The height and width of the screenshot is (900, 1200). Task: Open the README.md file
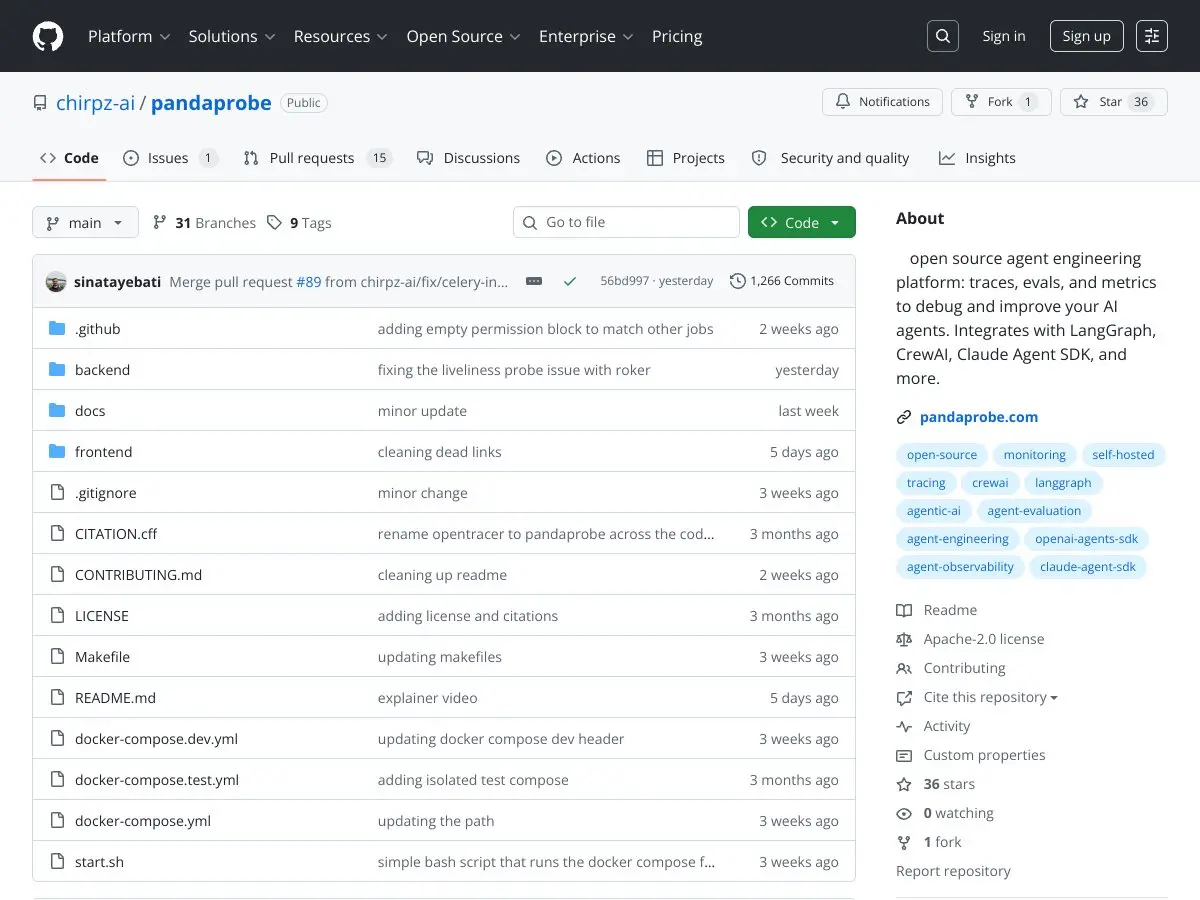[x=115, y=698]
